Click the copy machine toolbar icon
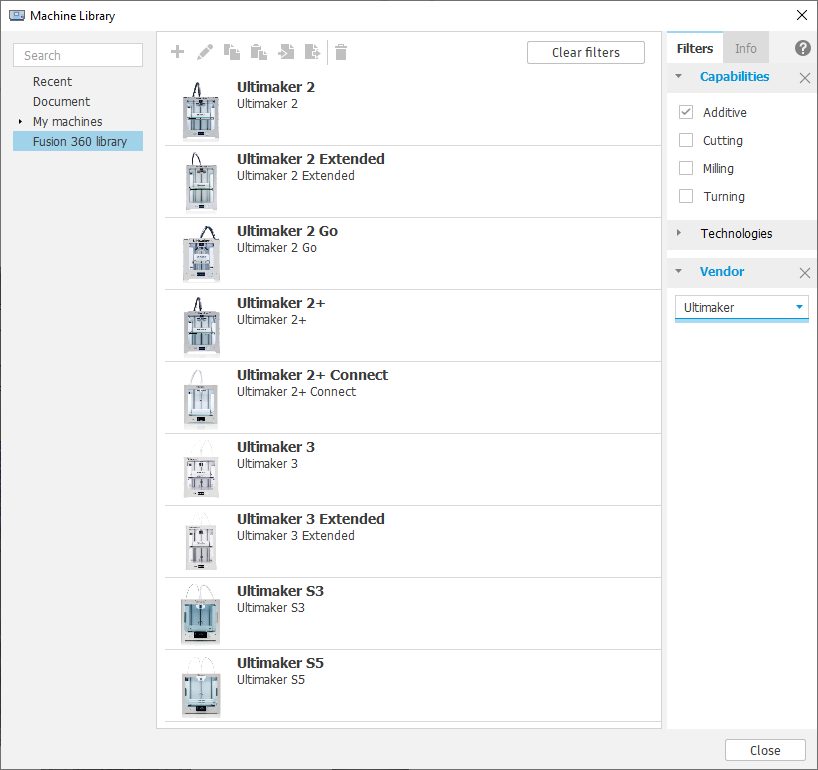 [232, 52]
